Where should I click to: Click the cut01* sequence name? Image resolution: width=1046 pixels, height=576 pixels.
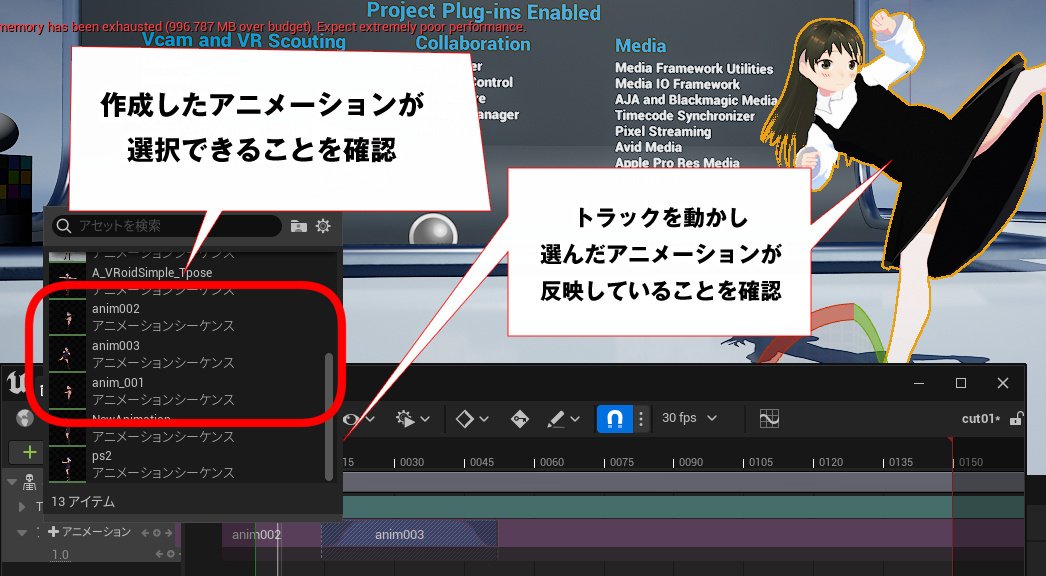[x=981, y=418]
